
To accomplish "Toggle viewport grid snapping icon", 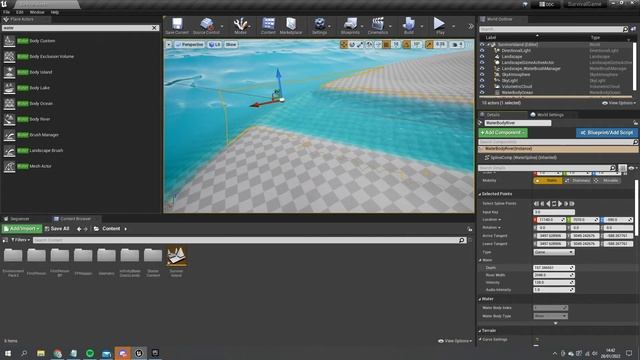I will 386,44.
